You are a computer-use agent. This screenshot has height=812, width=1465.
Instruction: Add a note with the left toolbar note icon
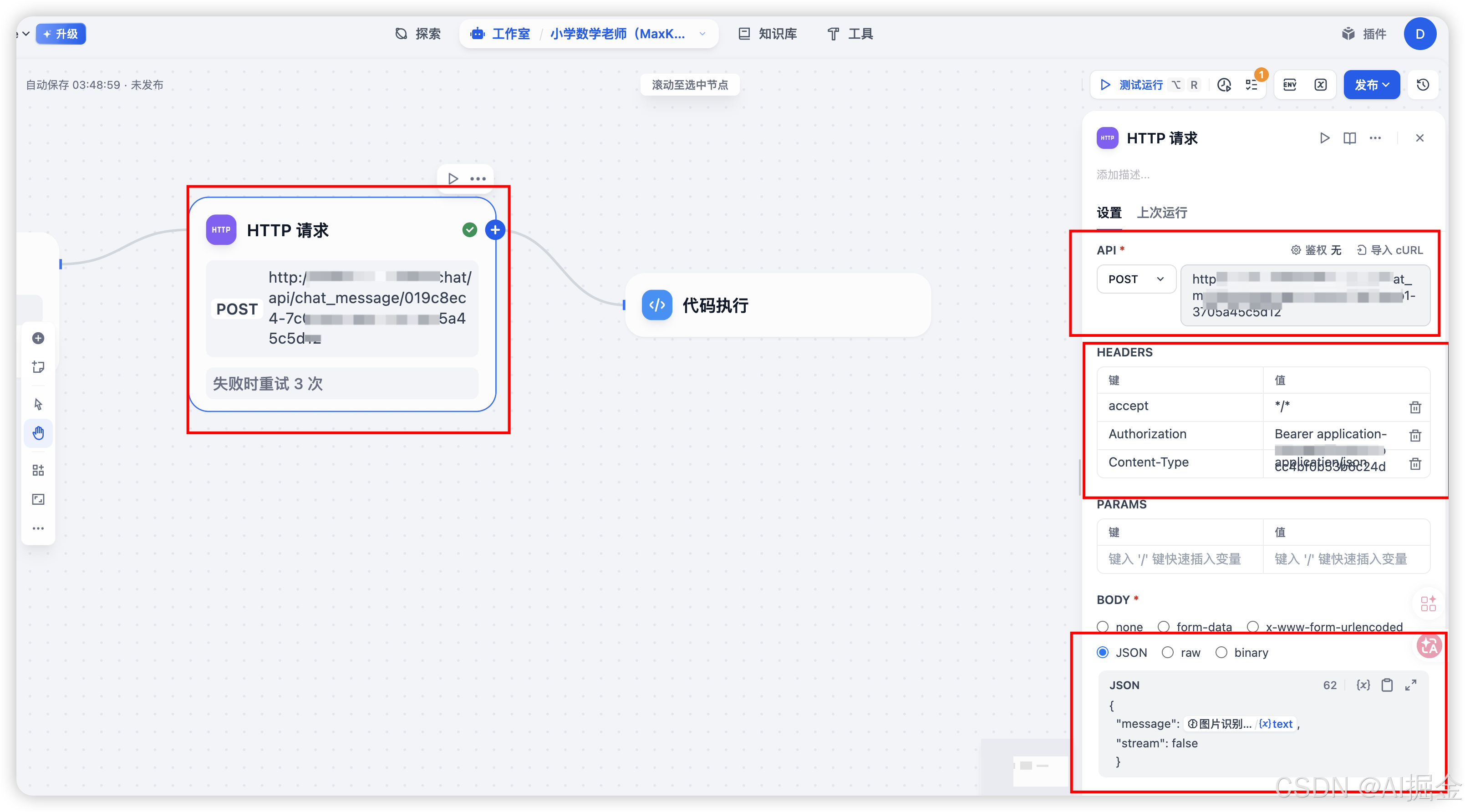pyautogui.click(x=38, y=367)
